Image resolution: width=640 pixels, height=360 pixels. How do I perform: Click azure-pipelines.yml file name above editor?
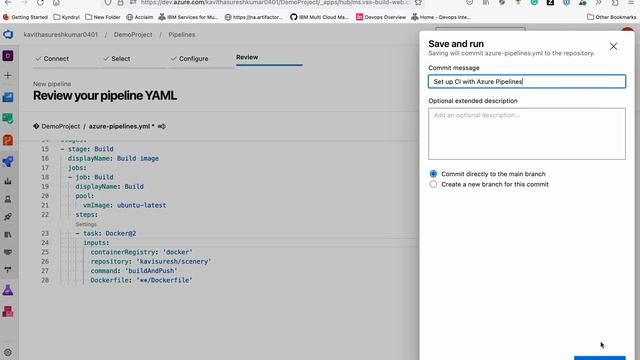point(119,127)
